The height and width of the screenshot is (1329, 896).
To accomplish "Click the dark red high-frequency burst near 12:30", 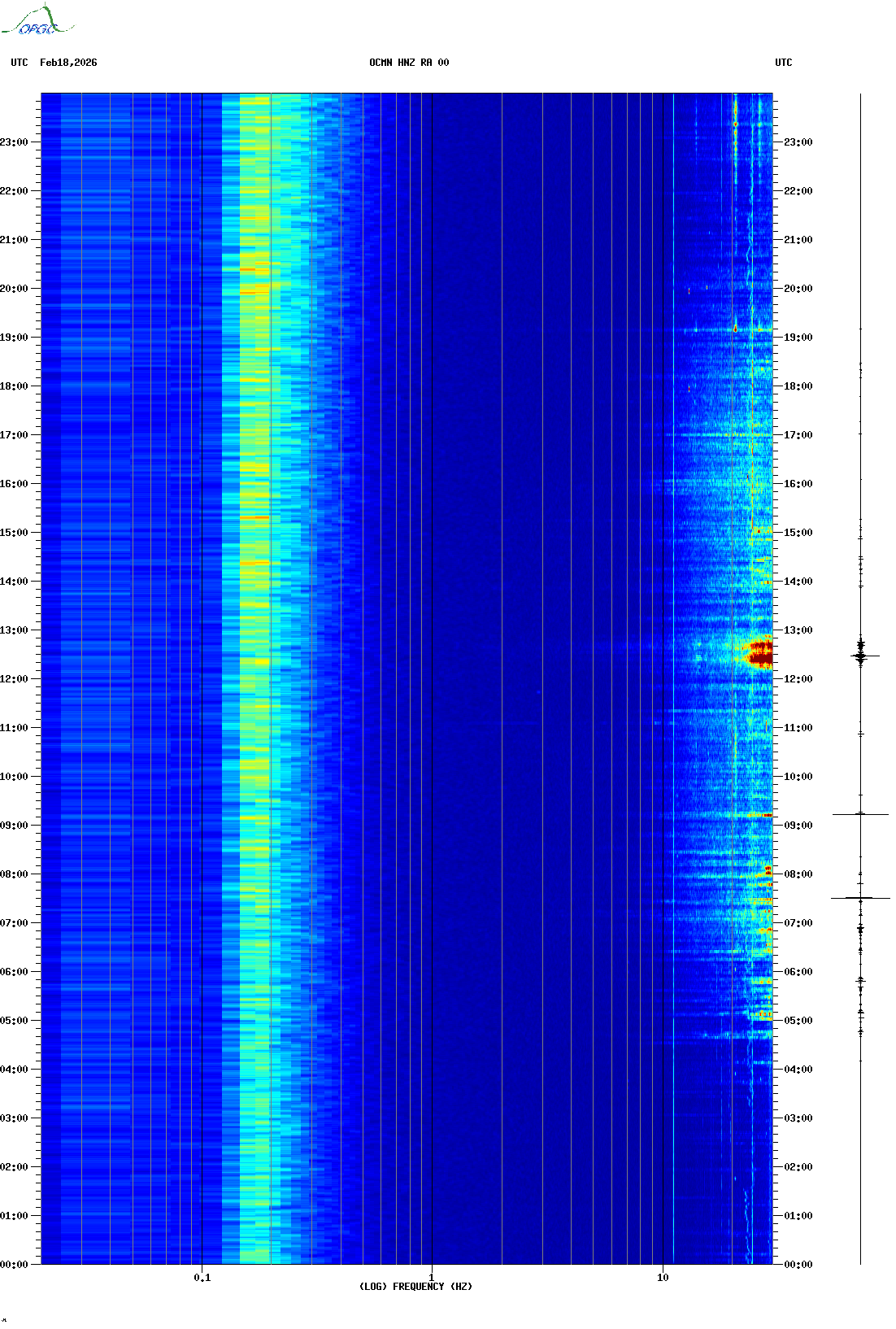I will click(760, 655).
